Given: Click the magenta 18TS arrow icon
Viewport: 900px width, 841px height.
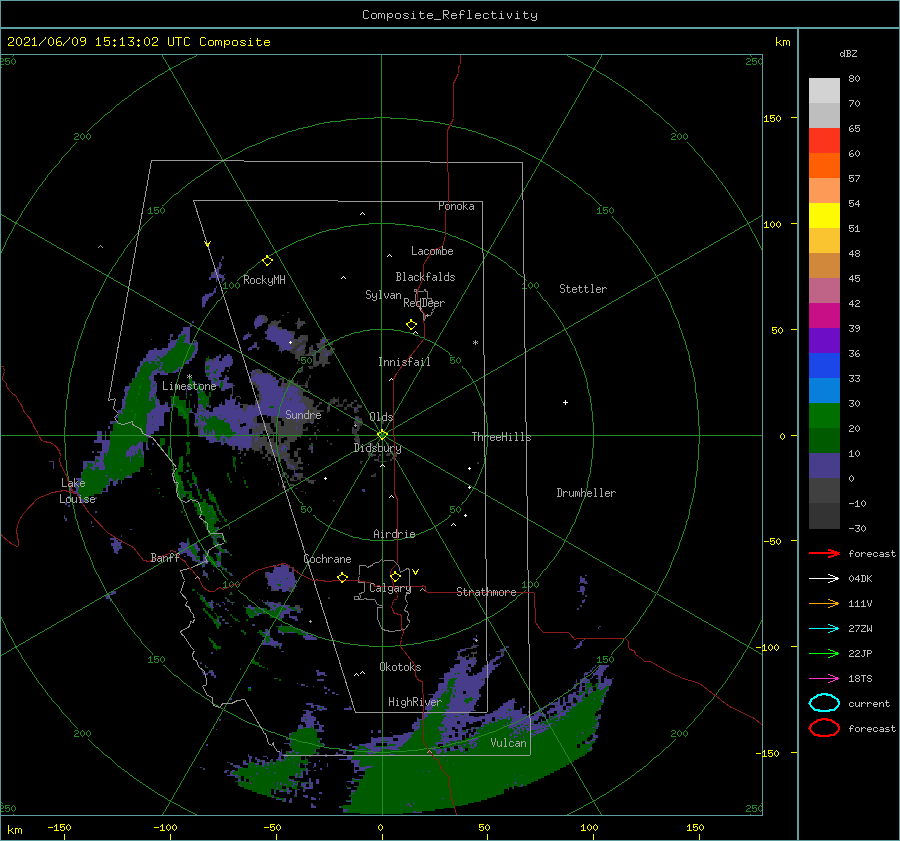Looking at the screenshot, I should coord(824,679).
